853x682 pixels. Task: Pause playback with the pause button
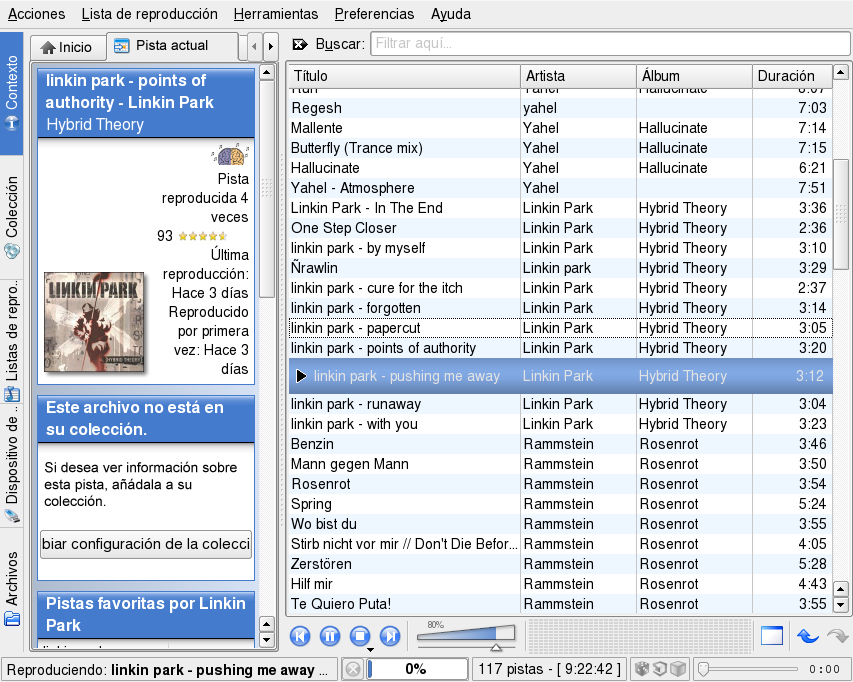330,636
